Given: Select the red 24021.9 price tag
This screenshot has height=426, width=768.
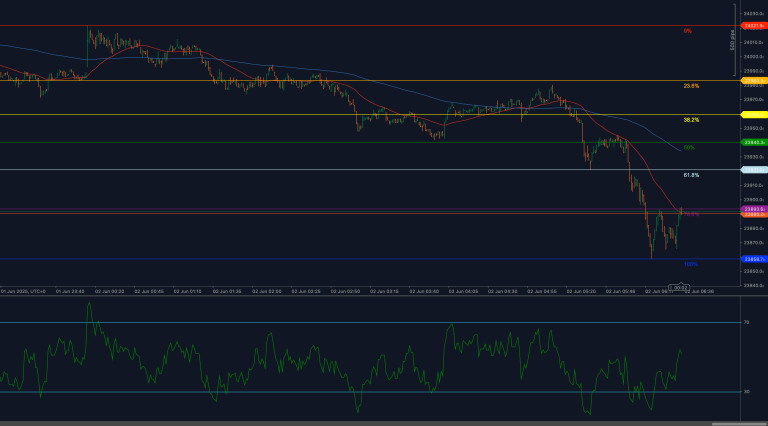Looking at the screenshot, I should click(x=754, y=25).
